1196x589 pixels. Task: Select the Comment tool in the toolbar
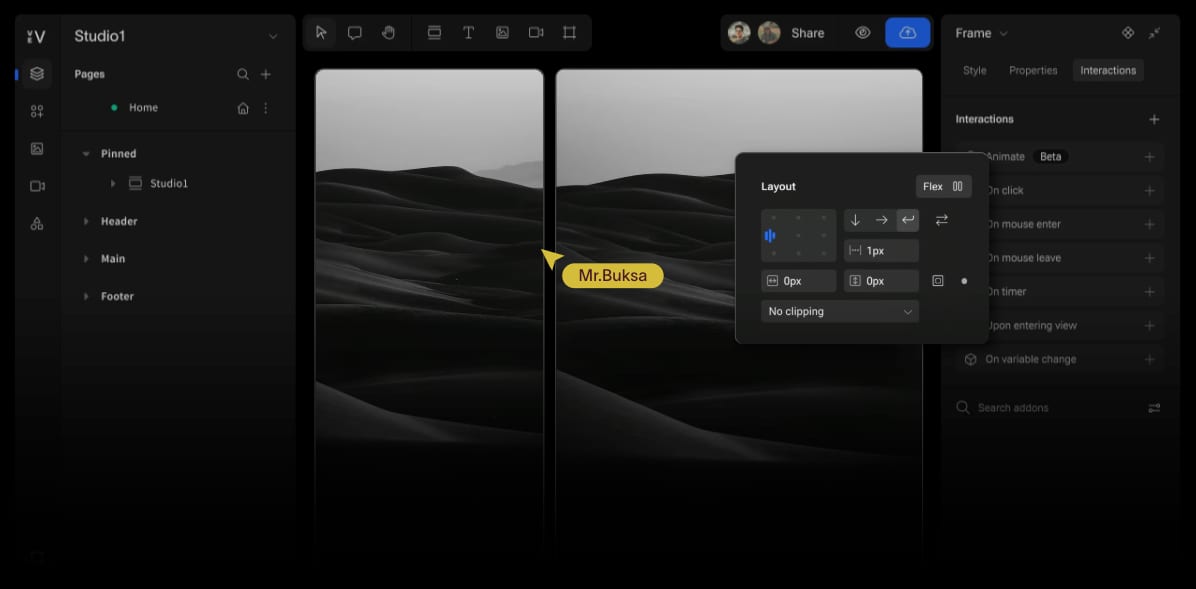[x=354, y=32]
